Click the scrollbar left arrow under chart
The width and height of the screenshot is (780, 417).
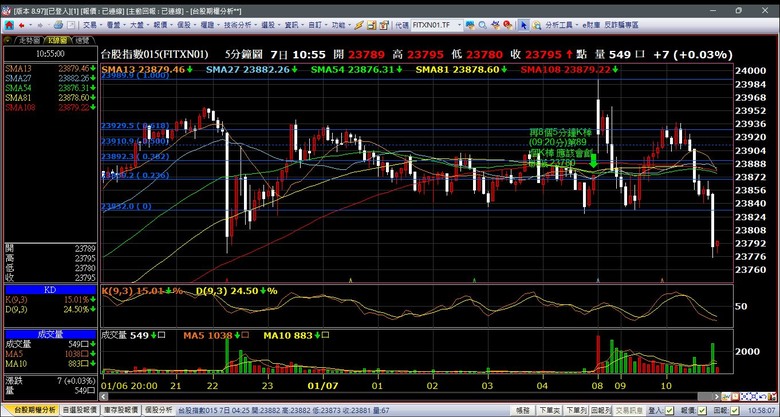[x=104, y=397]
